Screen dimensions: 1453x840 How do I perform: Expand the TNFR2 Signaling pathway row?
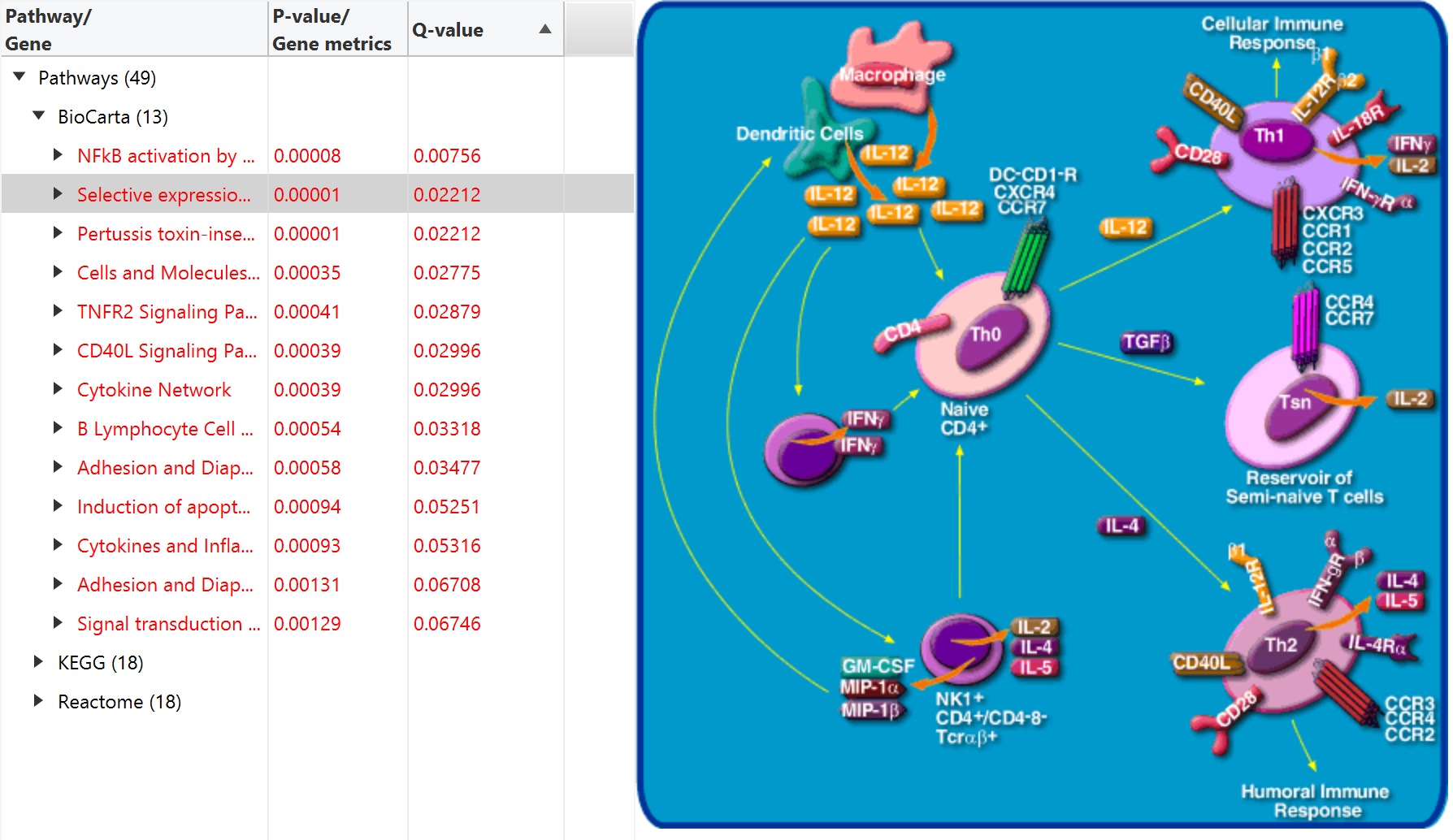click(58, 310)
